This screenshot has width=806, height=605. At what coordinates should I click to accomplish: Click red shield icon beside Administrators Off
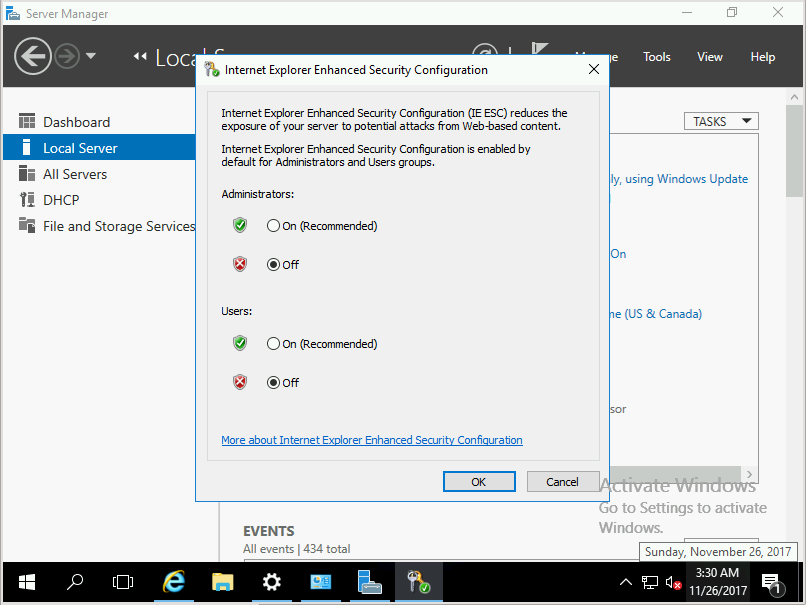240,264
